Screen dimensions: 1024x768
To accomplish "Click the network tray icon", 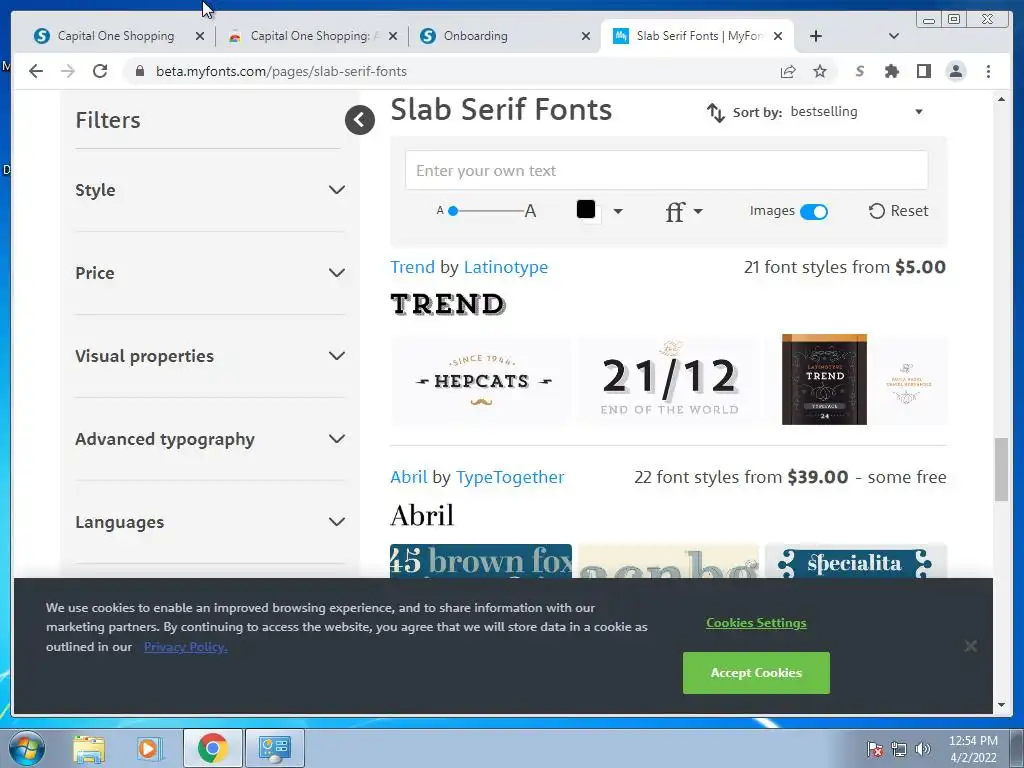I will coord(899,749).
